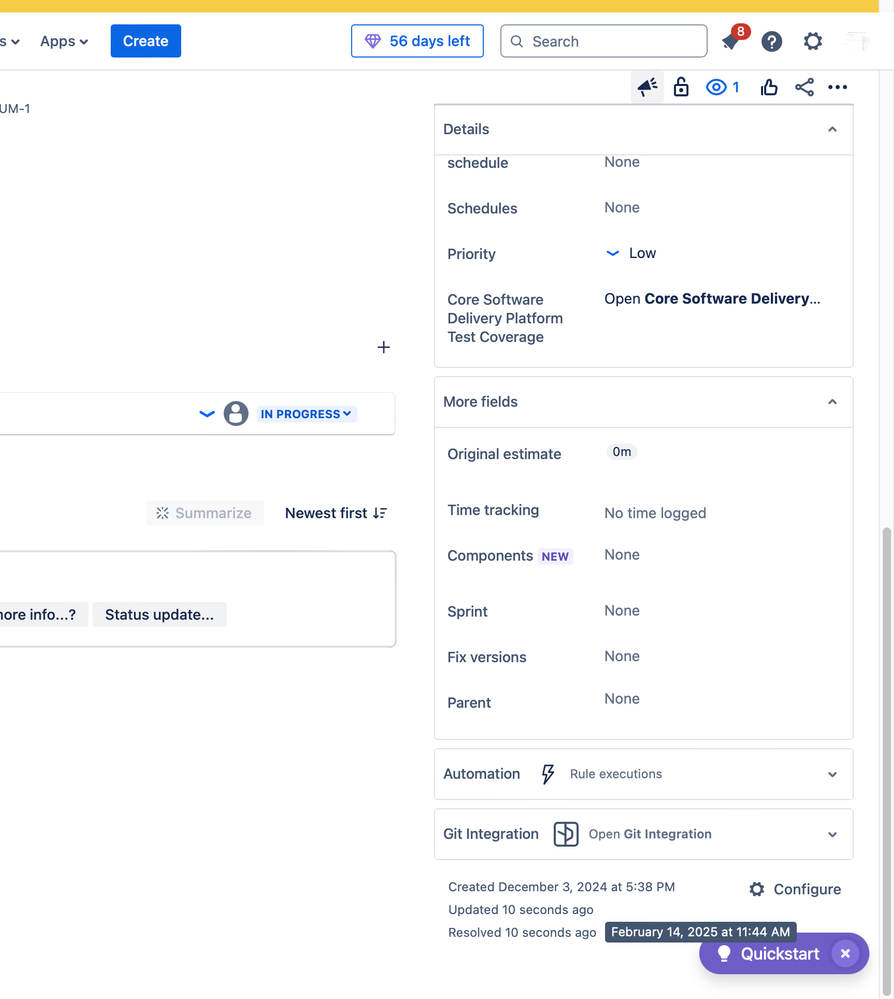Click the Quickstart button
Screen dimensions: 894x999
[784, 953]
